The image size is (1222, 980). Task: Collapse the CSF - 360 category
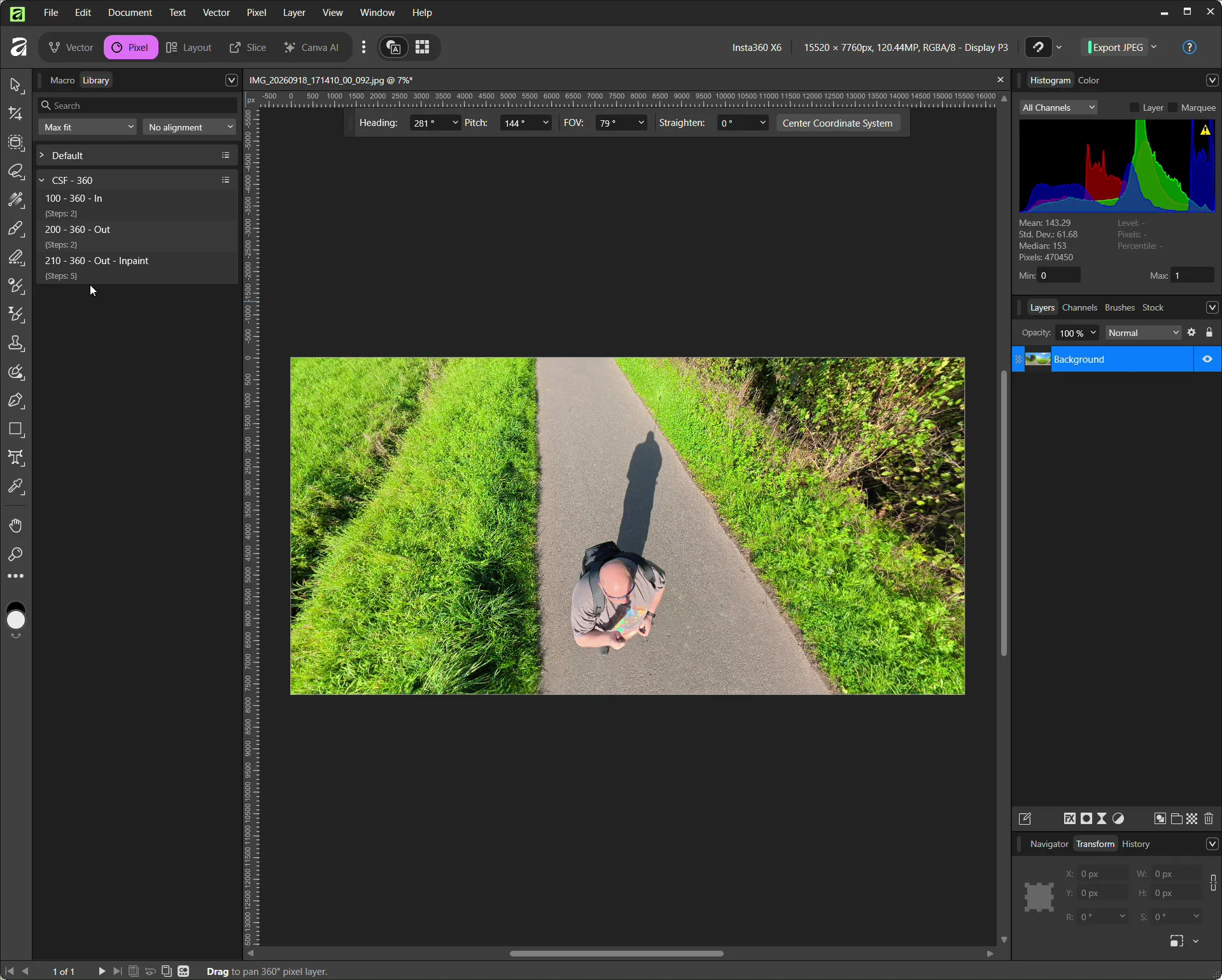42,180
